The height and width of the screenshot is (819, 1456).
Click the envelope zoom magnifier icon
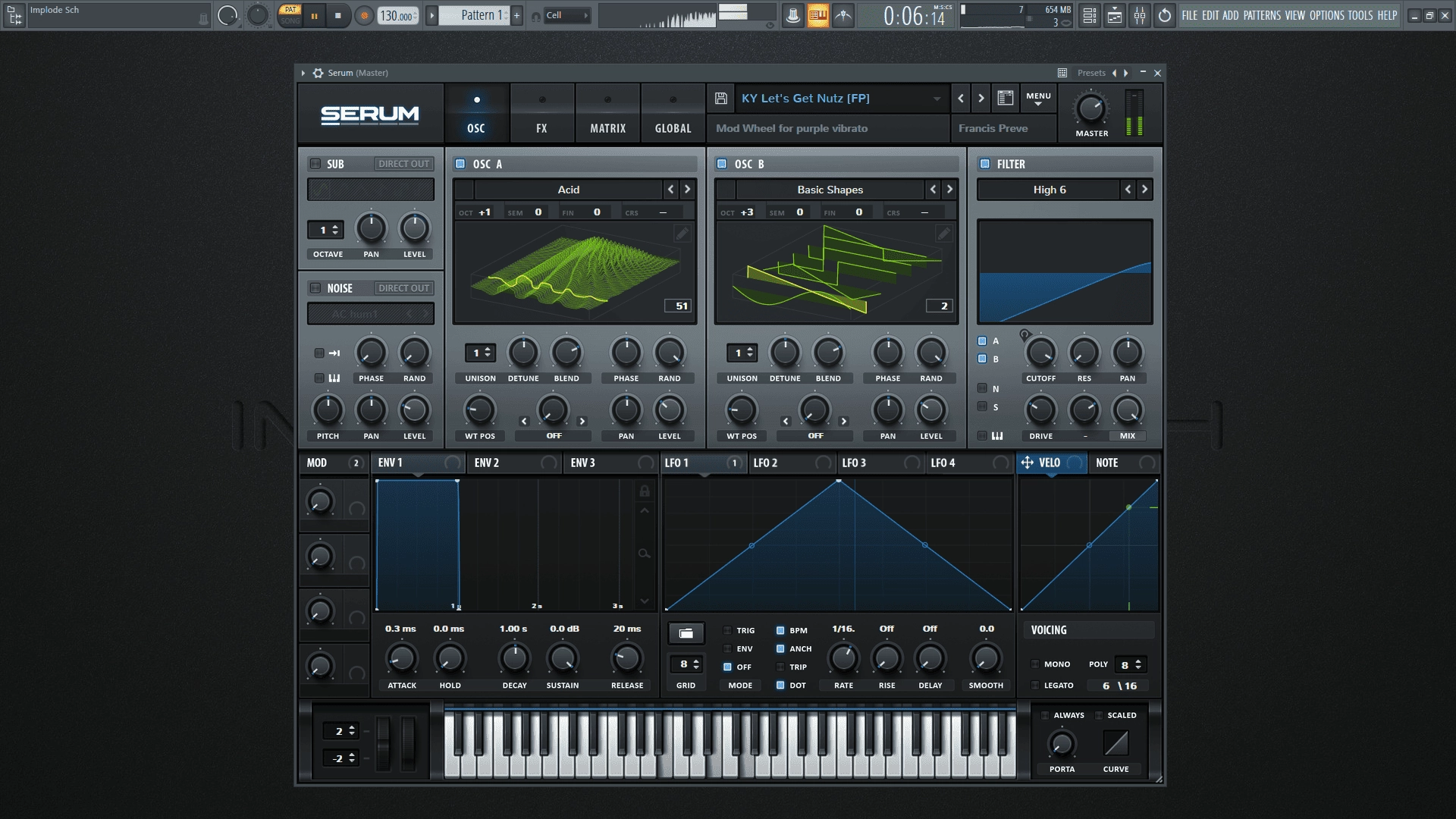(x=645, y=554)
